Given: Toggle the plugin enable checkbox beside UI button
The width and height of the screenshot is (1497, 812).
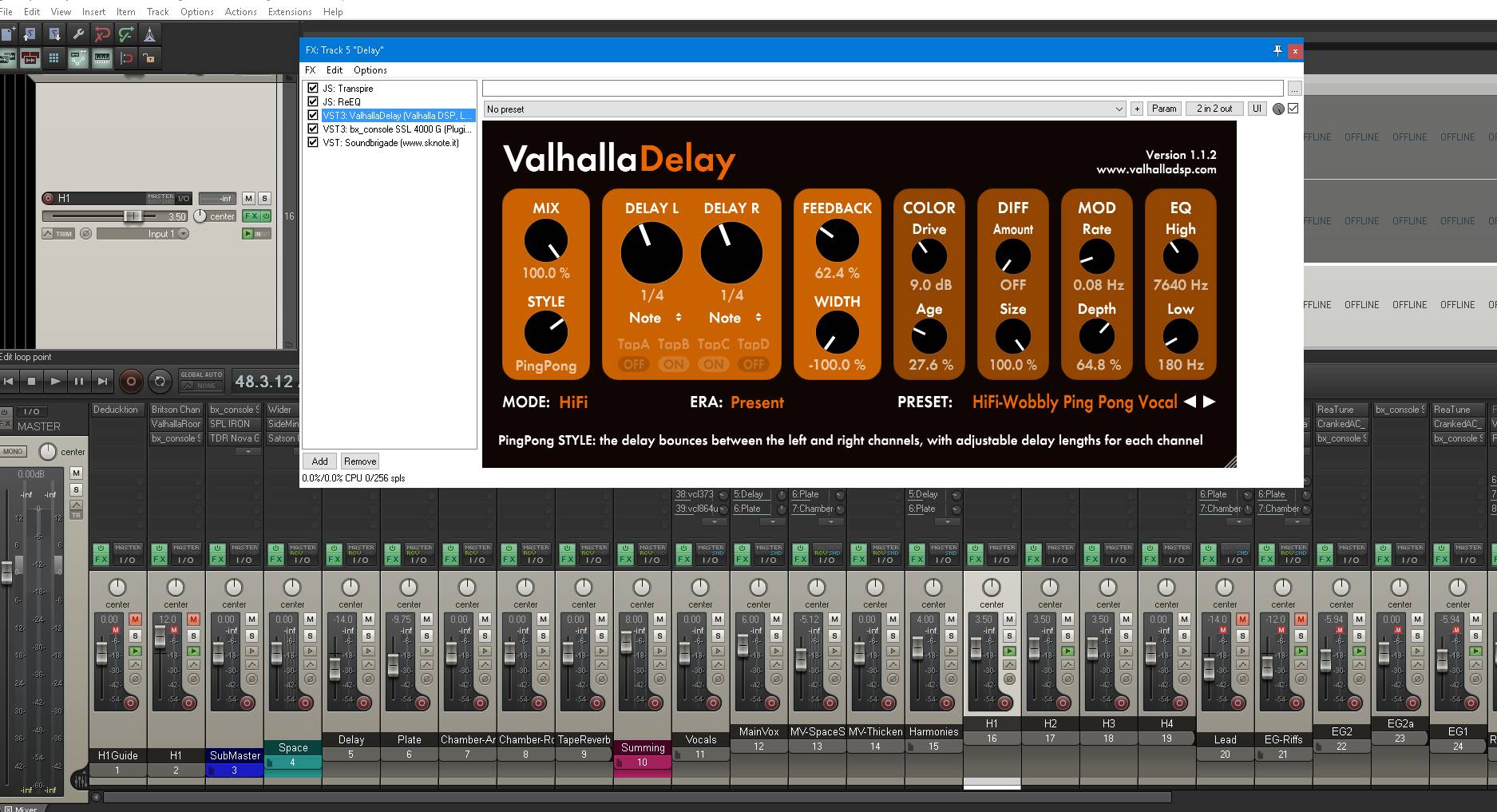Looking at the screenshot, I should [1293, 109].
